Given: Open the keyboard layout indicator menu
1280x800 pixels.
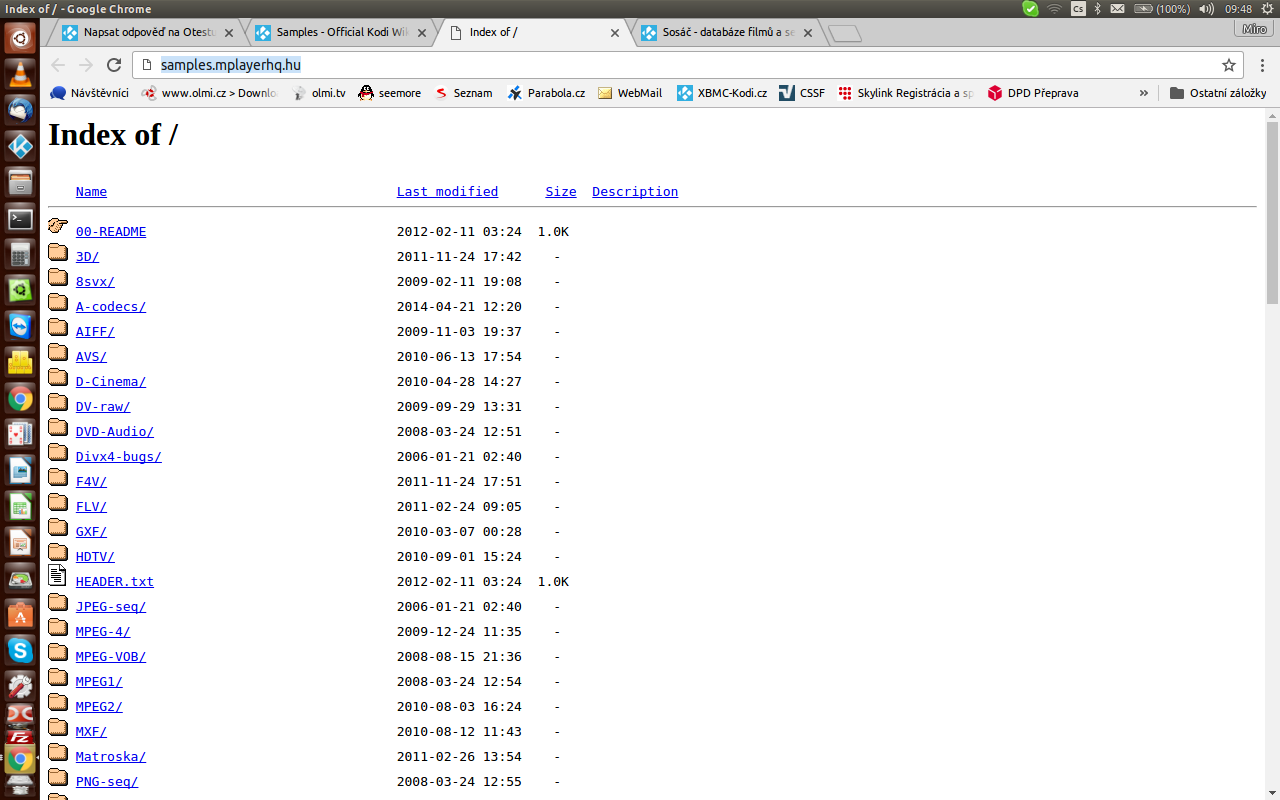Looking at the screenshot, I should (1078, 9).
